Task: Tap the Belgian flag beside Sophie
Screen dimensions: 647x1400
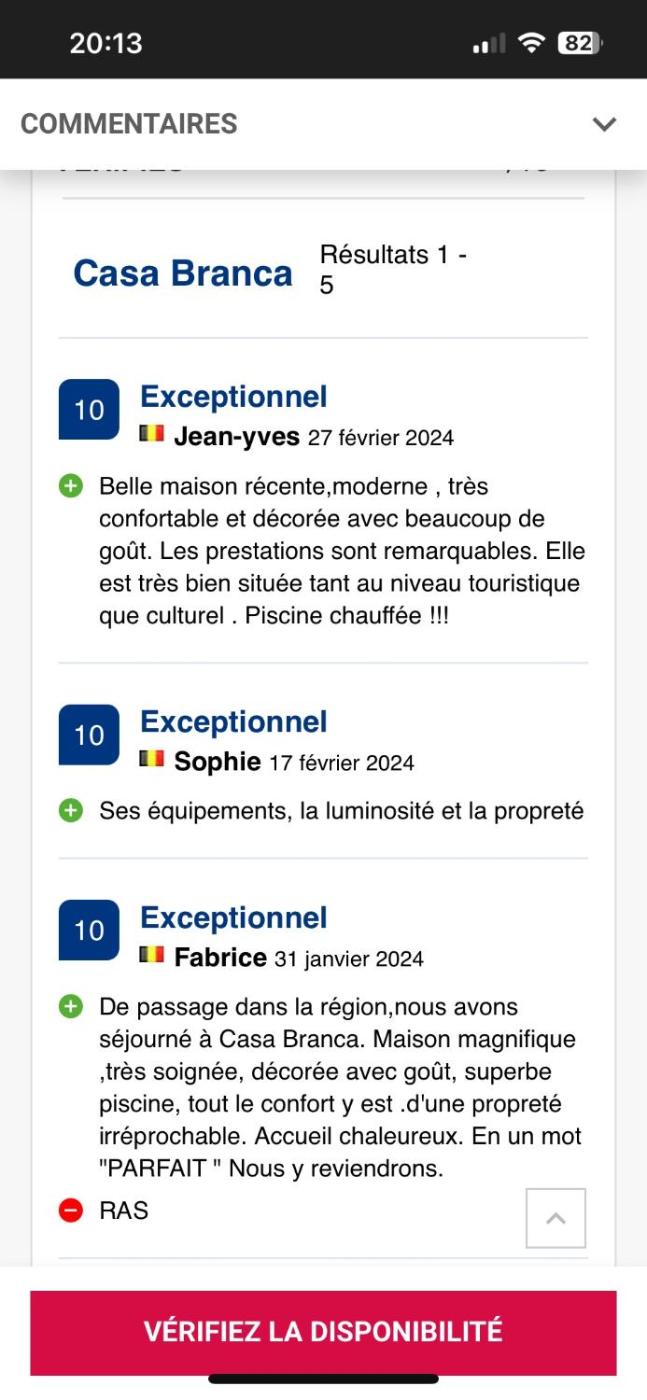Action: pyautogui.click(x=152, y=759)
